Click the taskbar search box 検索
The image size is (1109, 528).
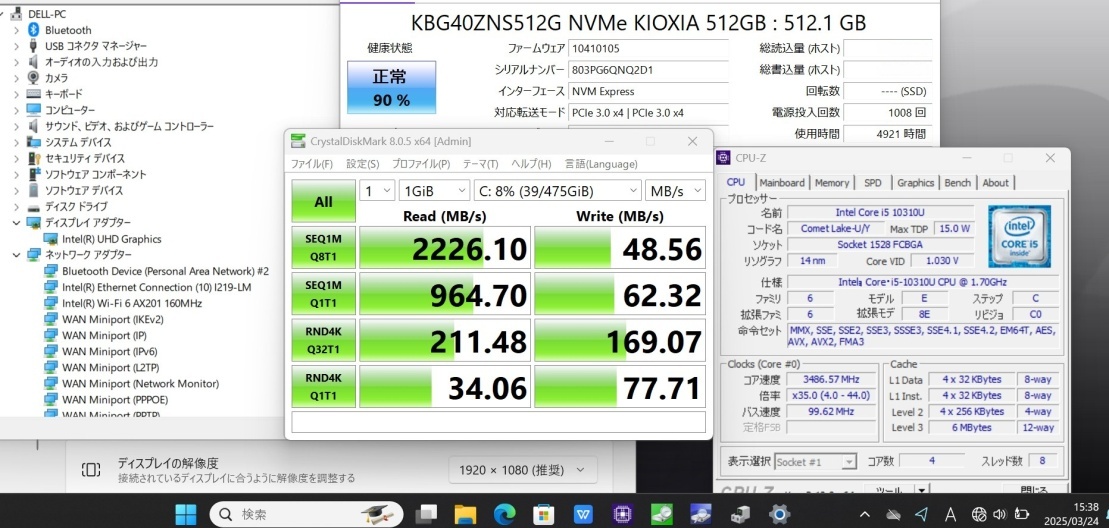[306, 514]
